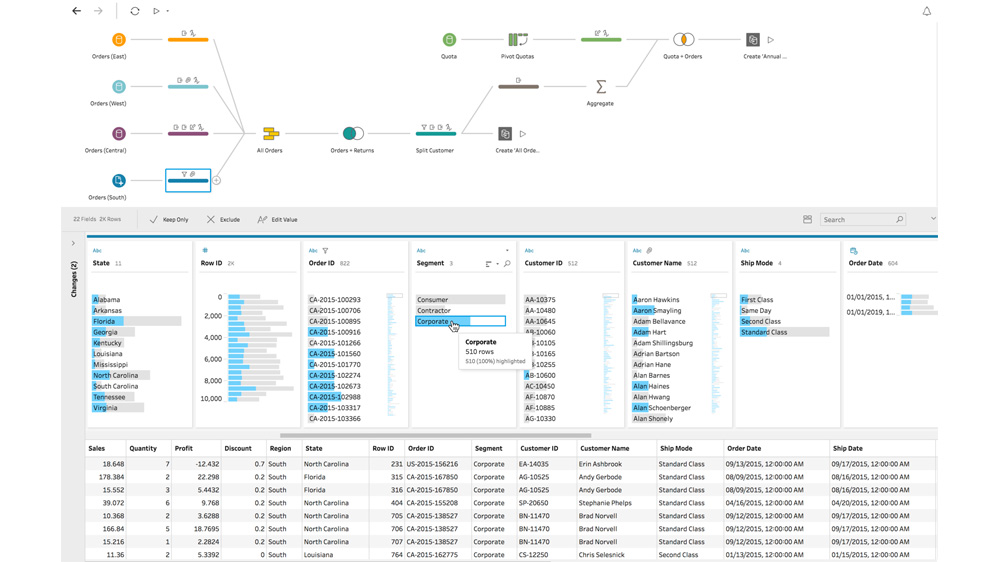Screen dimensions: 1000x562
Task: Click the notification bell icon
Action: 926,11
